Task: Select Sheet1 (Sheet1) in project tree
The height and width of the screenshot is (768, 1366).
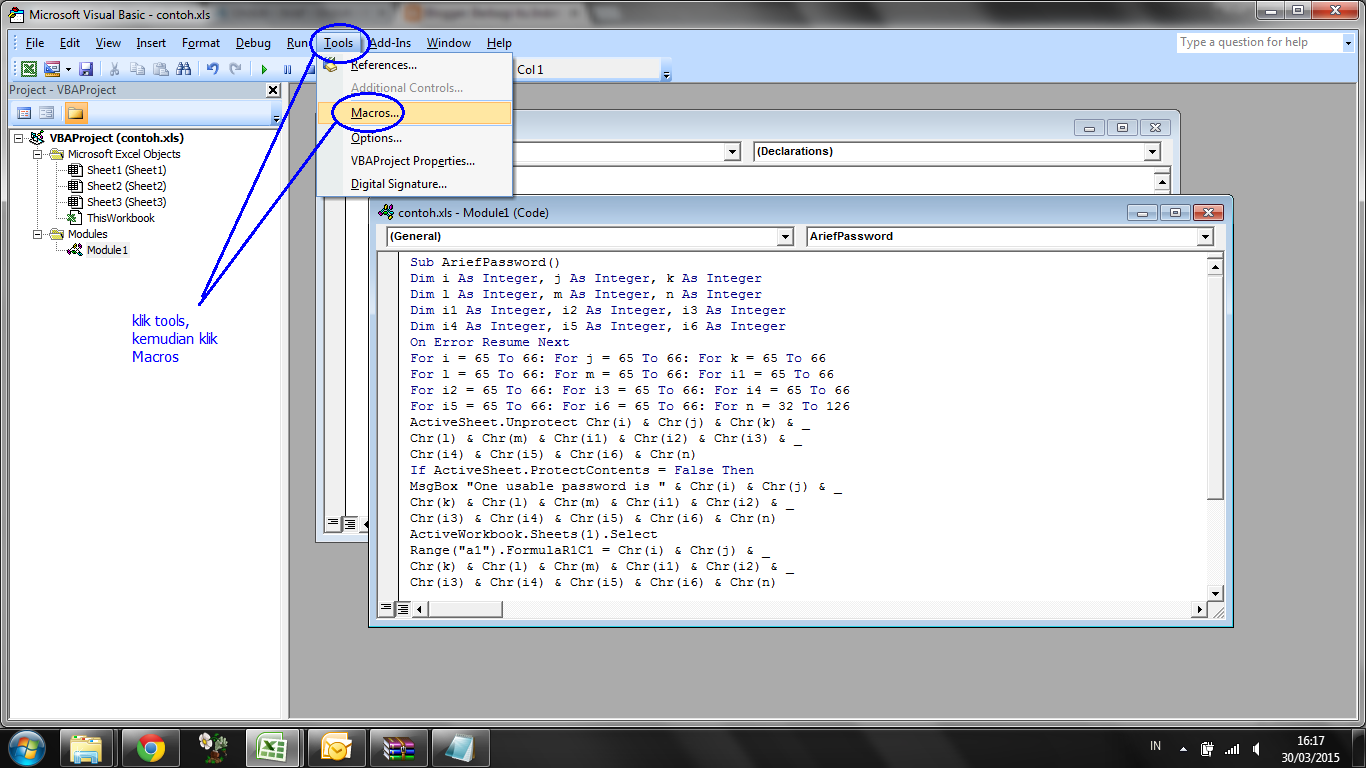Action: coord(126,170)
